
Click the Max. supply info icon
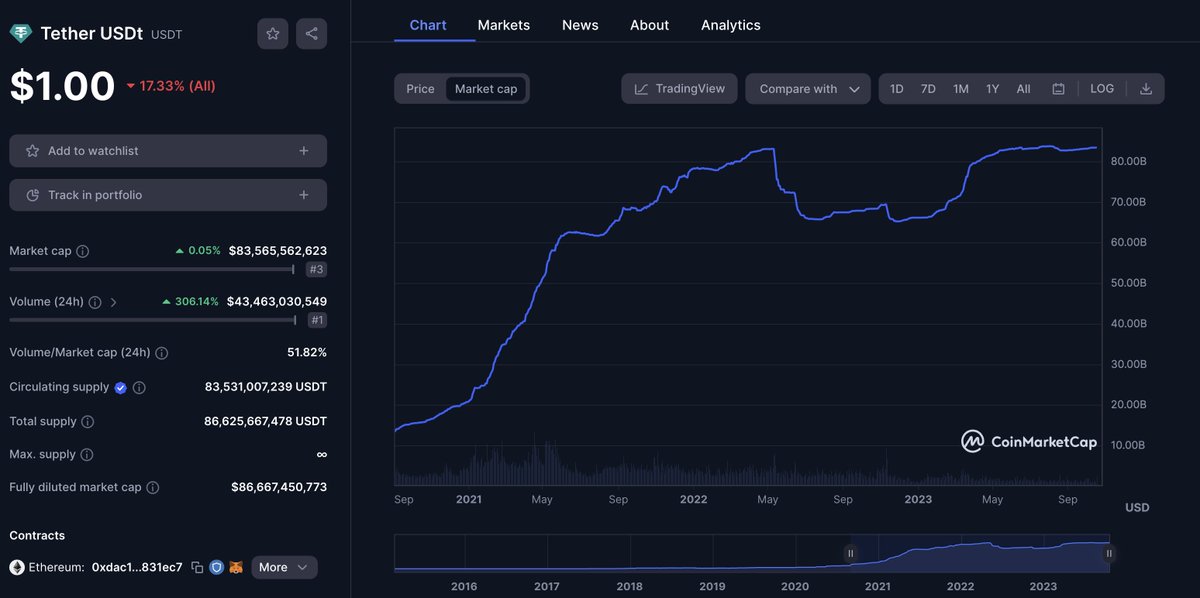87,455
